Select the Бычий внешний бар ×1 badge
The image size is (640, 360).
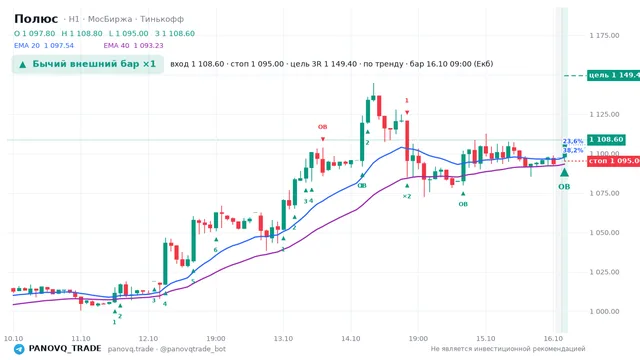click(x=88, y=64)
